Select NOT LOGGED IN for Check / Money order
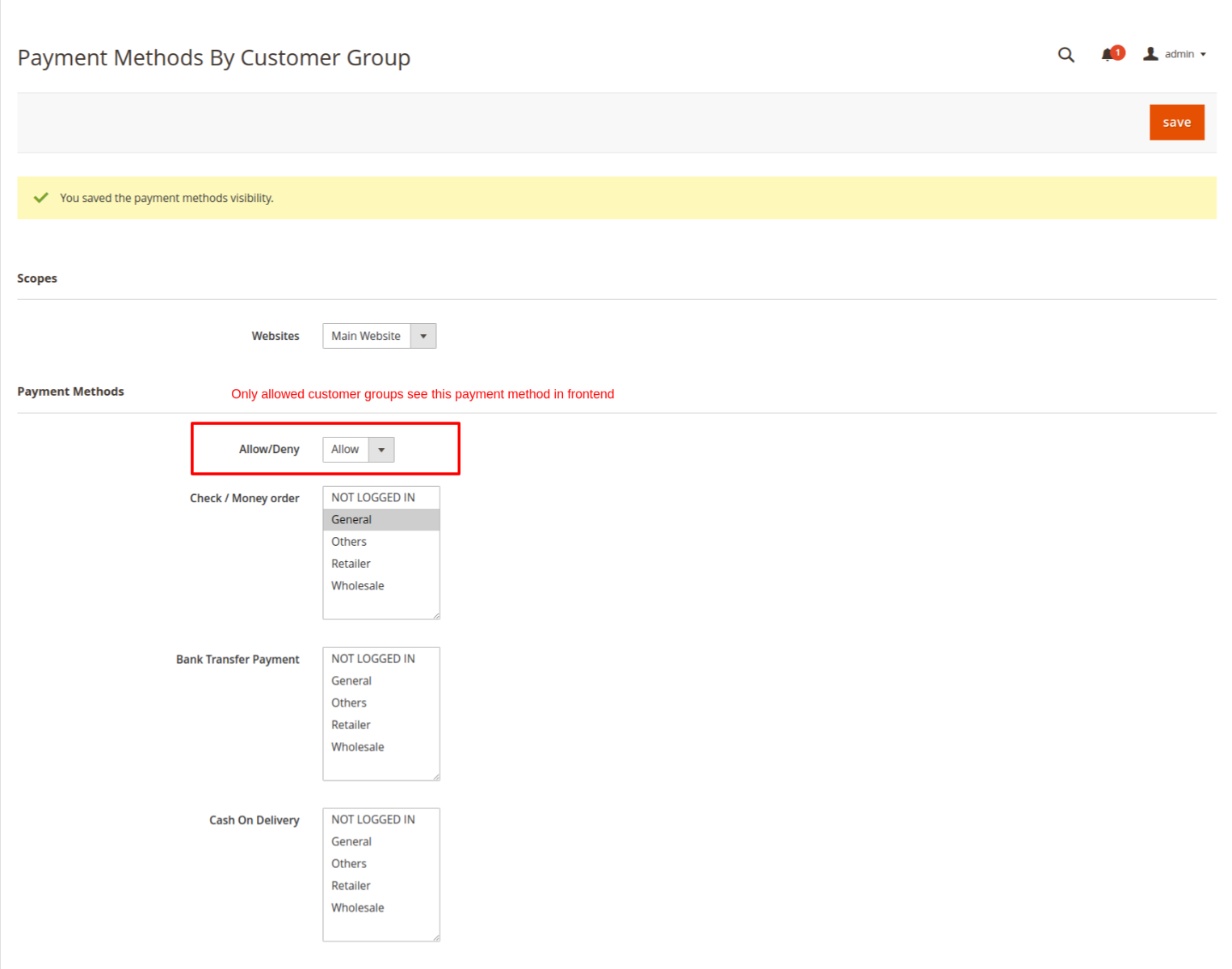Viewport: 1232px width, 969px height. click(373, 497)
